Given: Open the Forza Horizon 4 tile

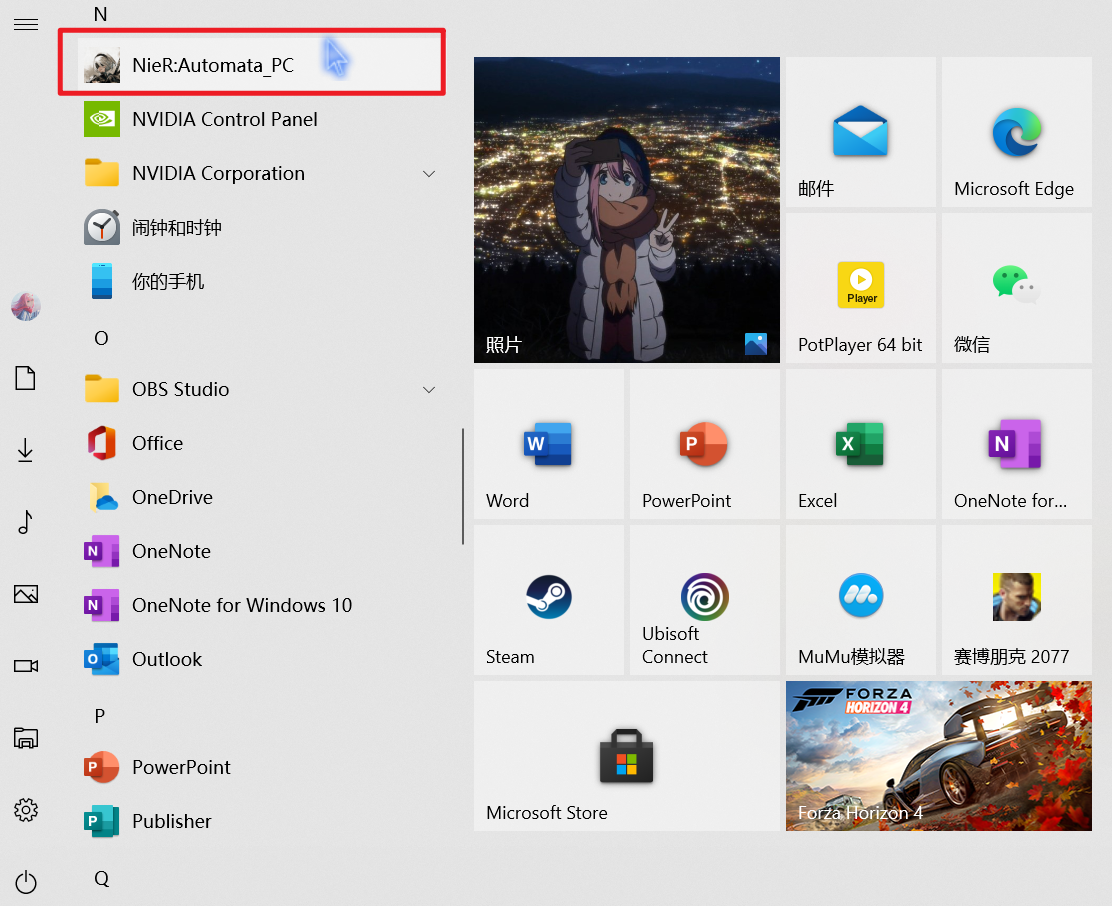Looking at the screenshot, I should pyautogui.click(x=938, y=756).
